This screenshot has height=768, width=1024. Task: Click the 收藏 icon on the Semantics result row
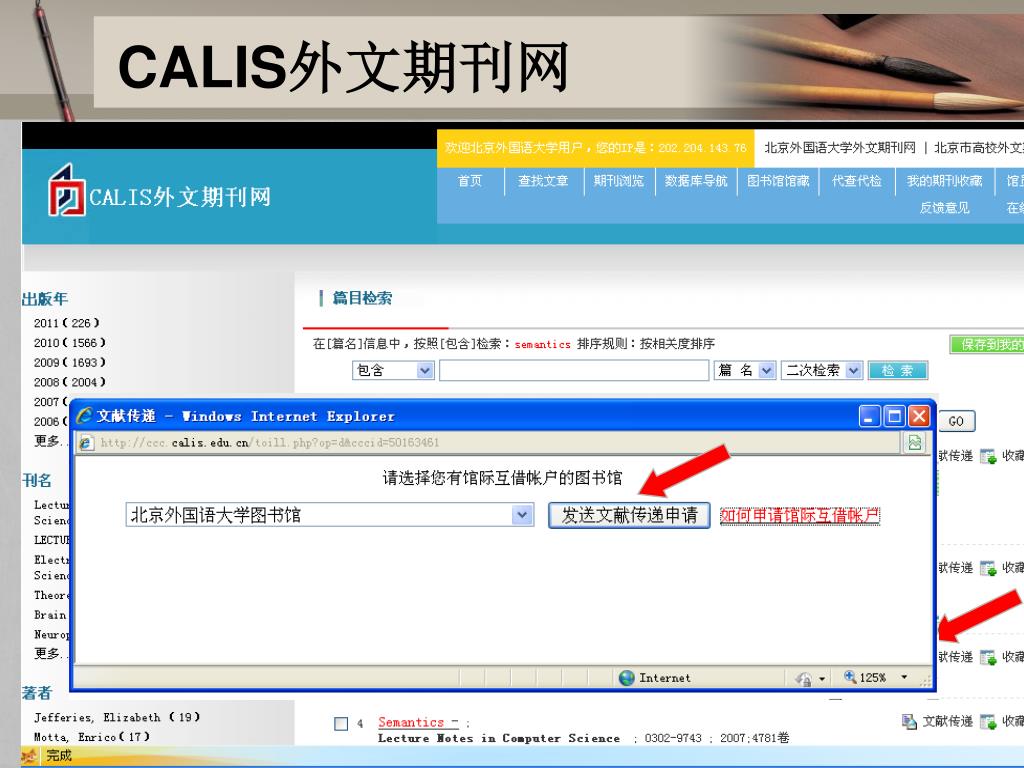pyautogui.click(x=988, y=722)
